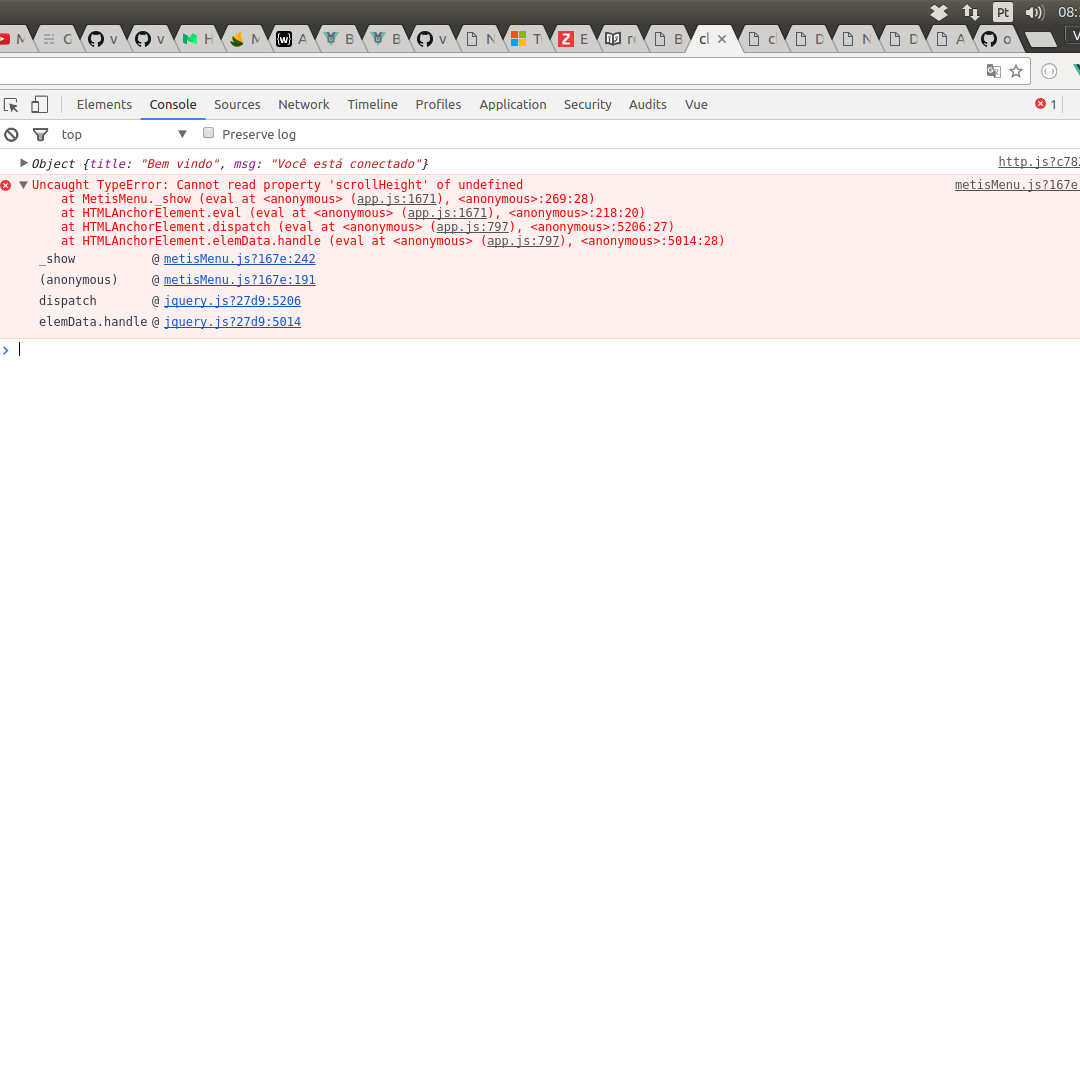Click the bookmark star in the address bar
Screen dimensions: 1080x1079
pyautogui.click(x=1016, y=71)
